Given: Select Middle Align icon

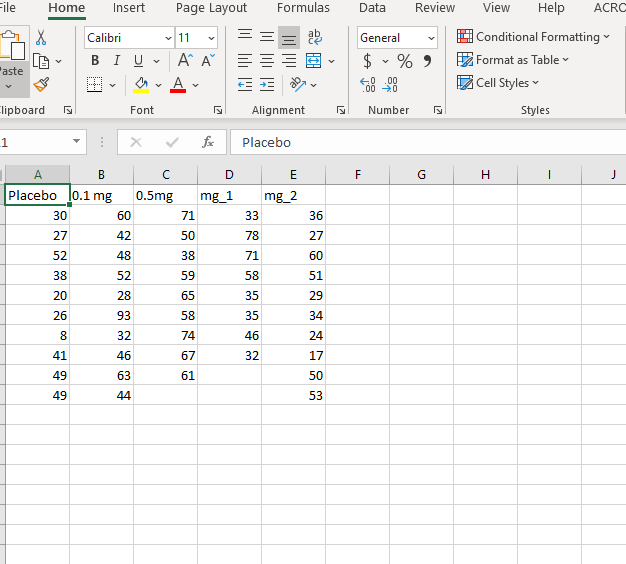Looking at the screenshot, I should [x=267, y=37].
